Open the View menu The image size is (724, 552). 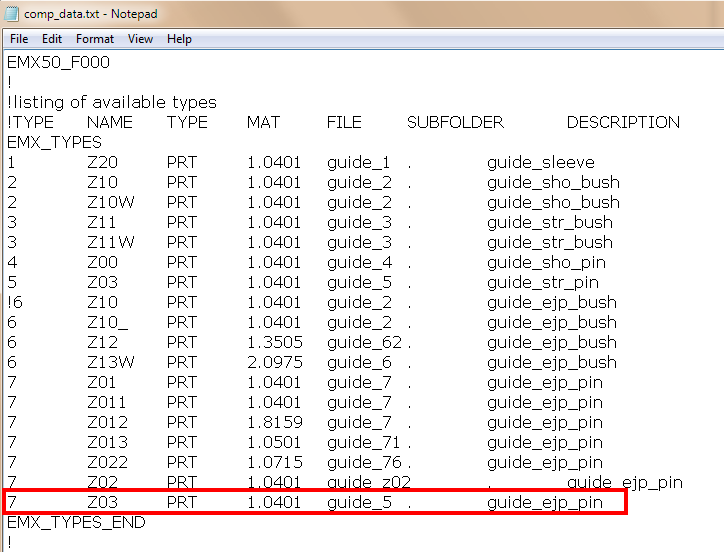click(x=140, y=39)
